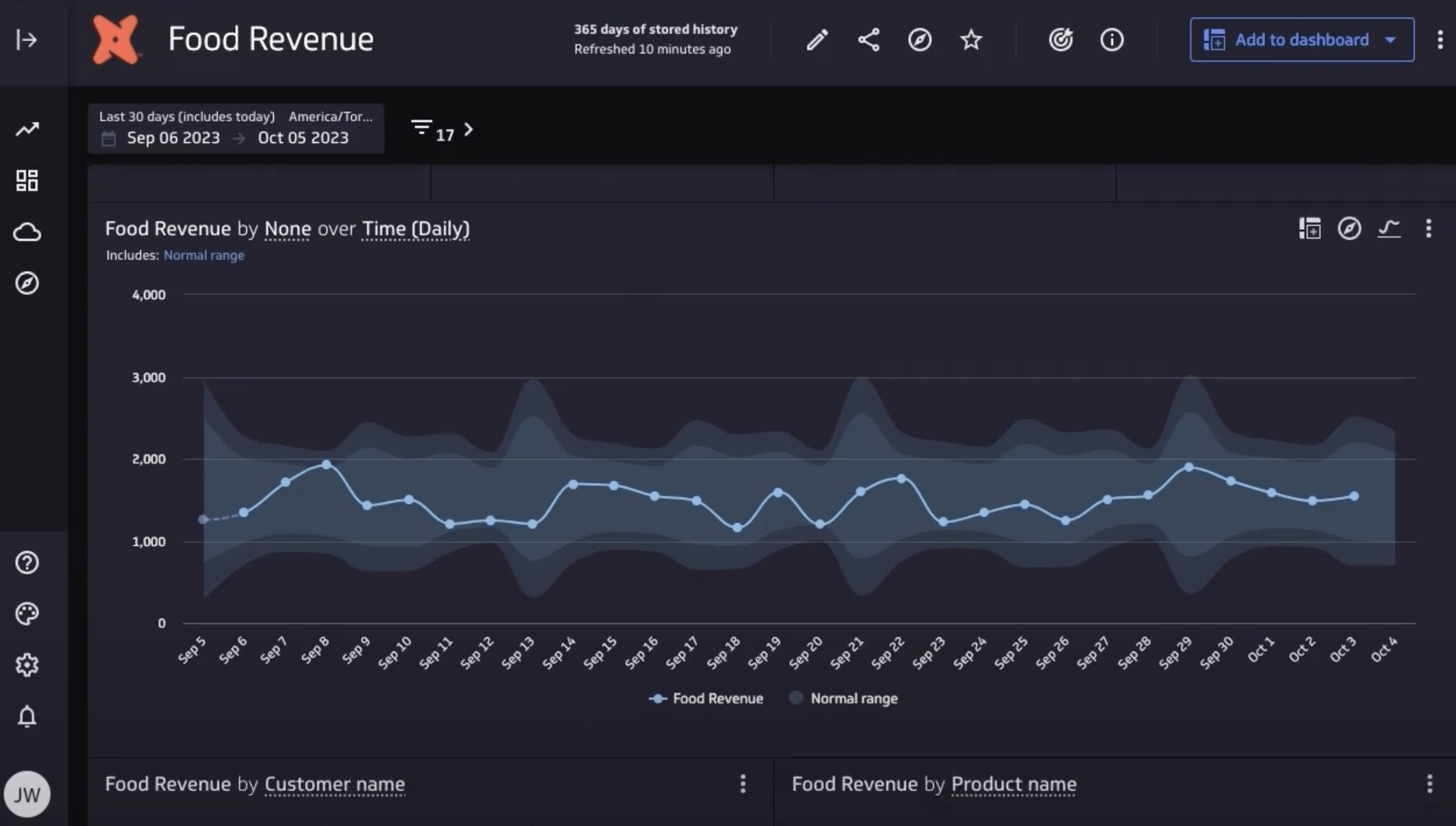Open header three-dot more menu
This screenshot has width=1456, height=826.
[1440, 40]
